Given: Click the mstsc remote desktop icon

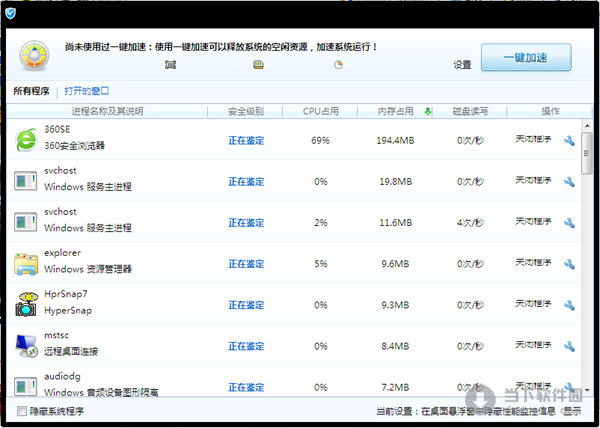Looking at the screenshot, I should 26,346.
